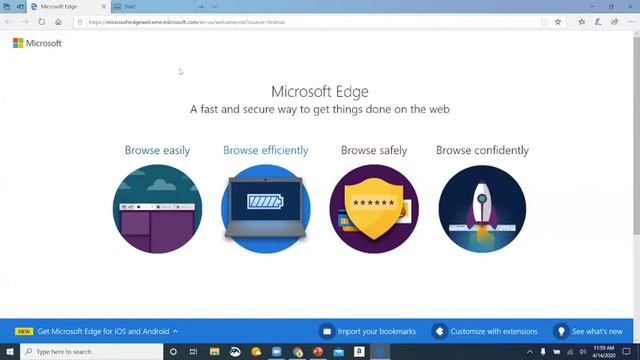
Task: Click the taskbar clock showing 11:59 AM
Action: point(604,351)
